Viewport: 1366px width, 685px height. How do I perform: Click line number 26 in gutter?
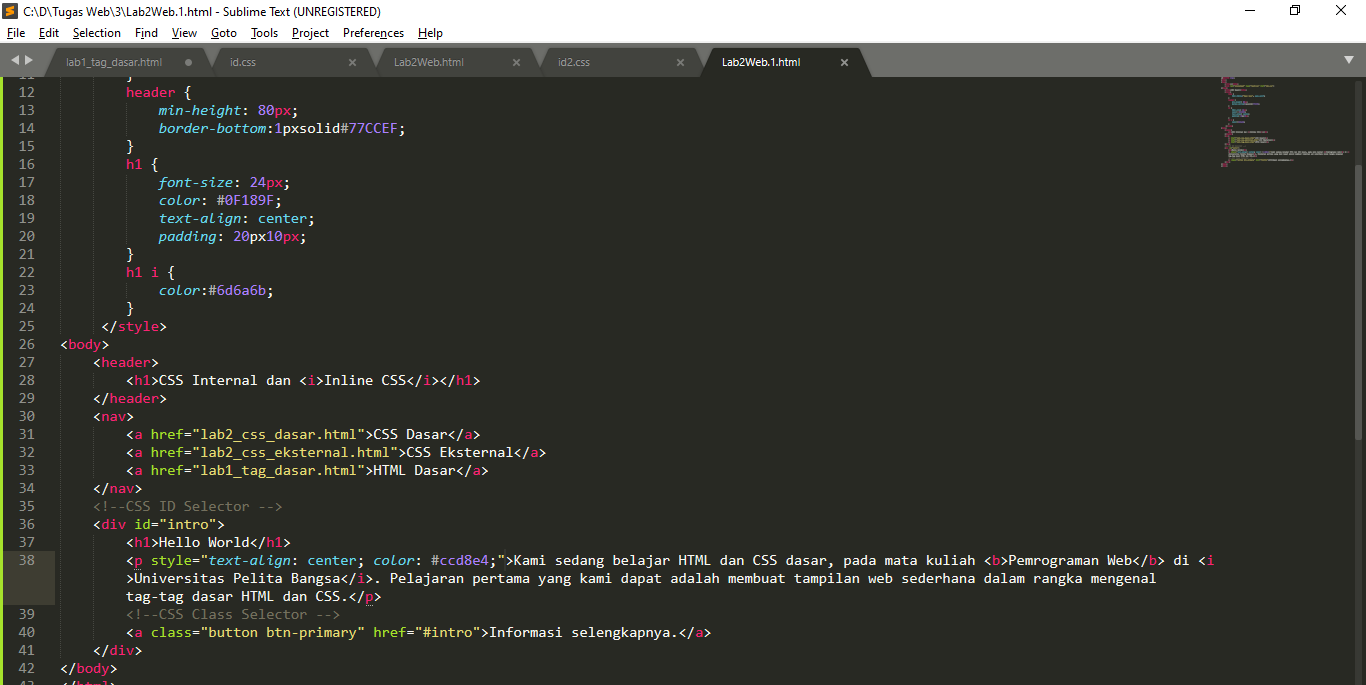pyautogui.click(x=26, y=344)
